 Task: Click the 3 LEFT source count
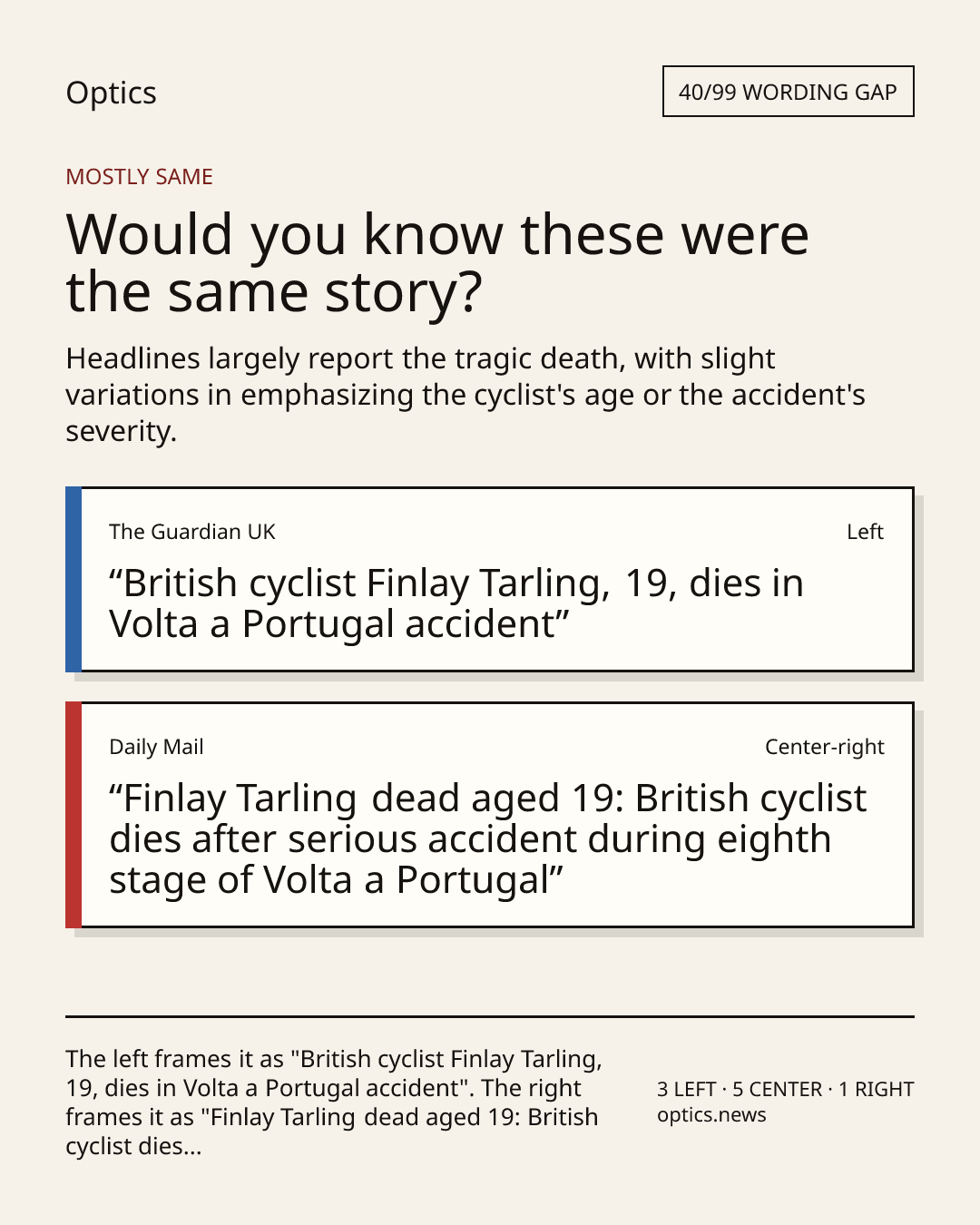pyautogui.click(x=687, y=1089)
